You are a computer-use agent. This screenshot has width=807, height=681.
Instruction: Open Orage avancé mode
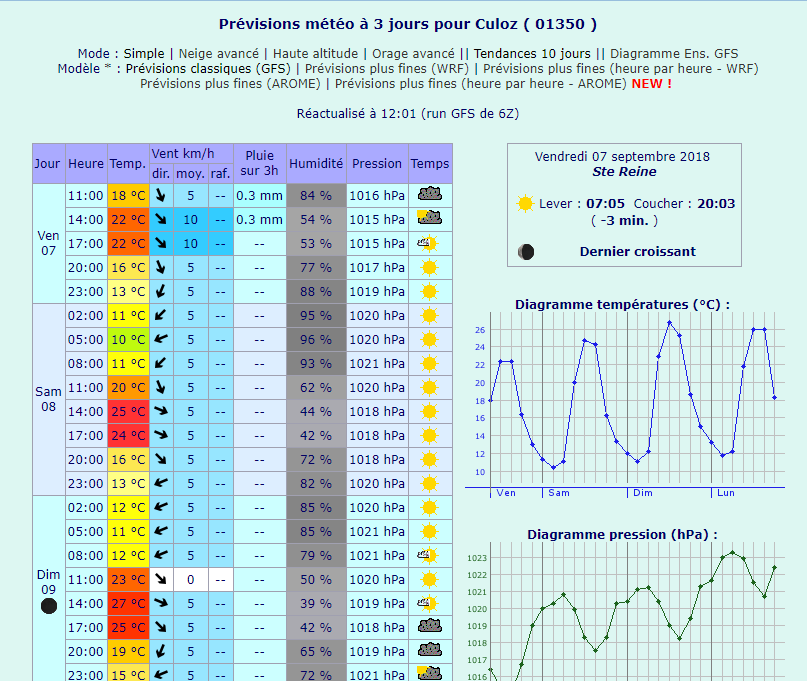(413, 54)
